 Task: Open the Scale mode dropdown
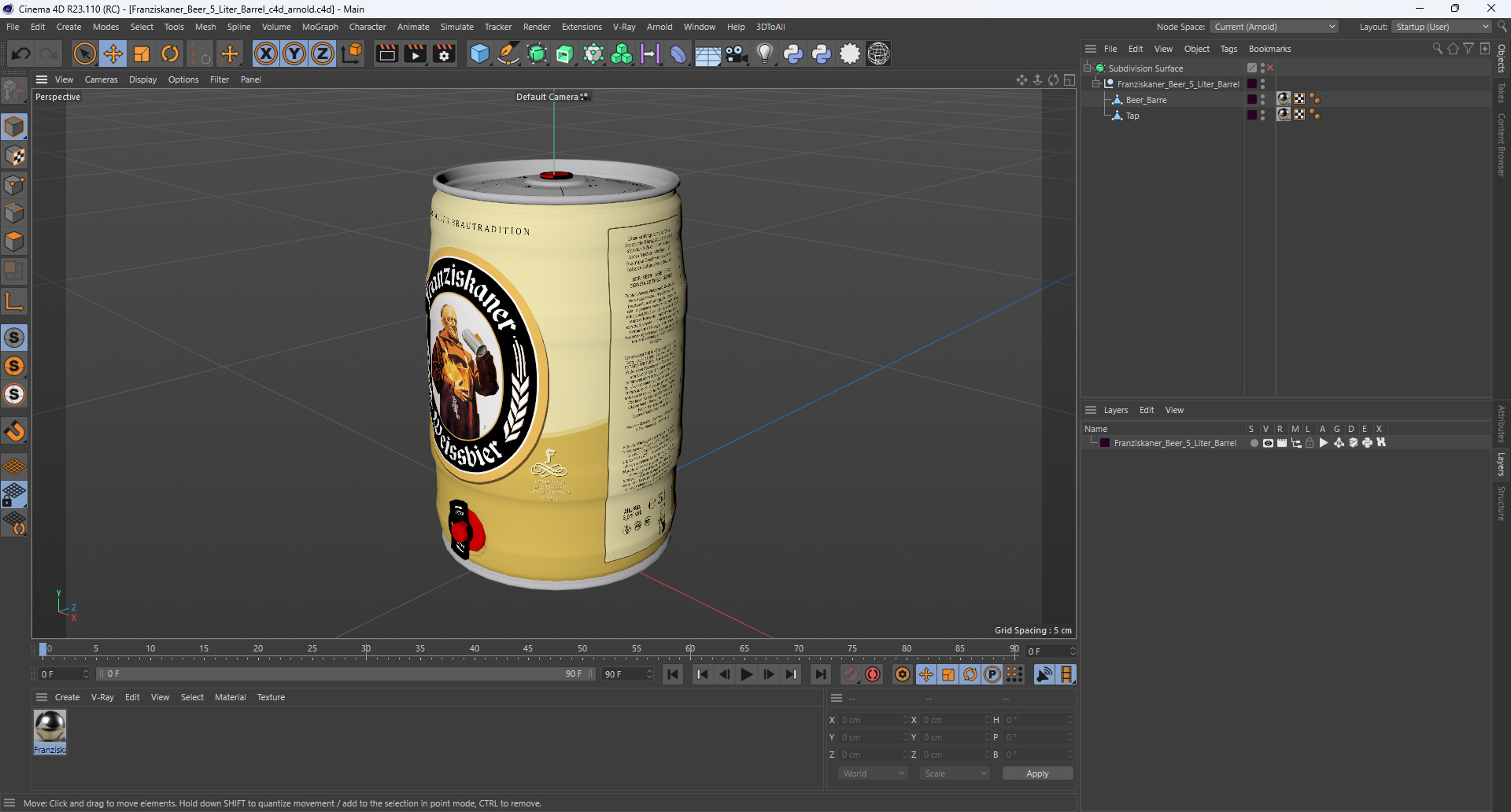(x=955, y=773)
